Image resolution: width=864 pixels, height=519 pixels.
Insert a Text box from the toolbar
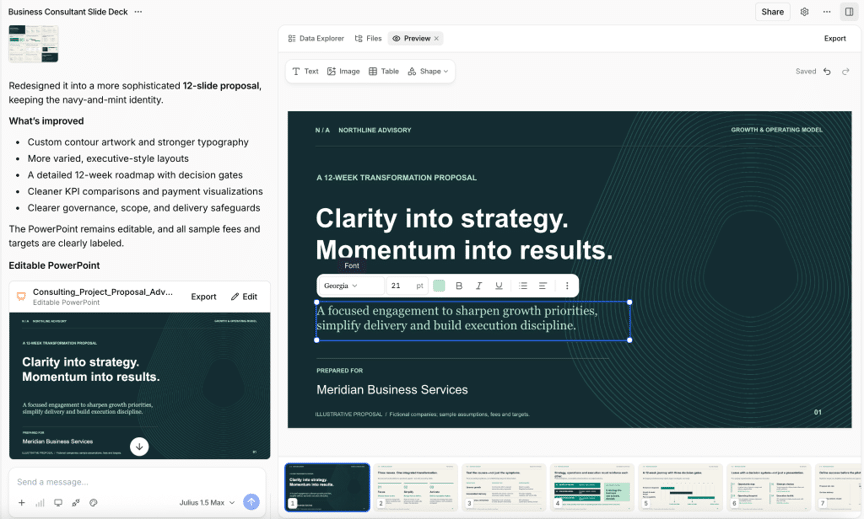305,71
